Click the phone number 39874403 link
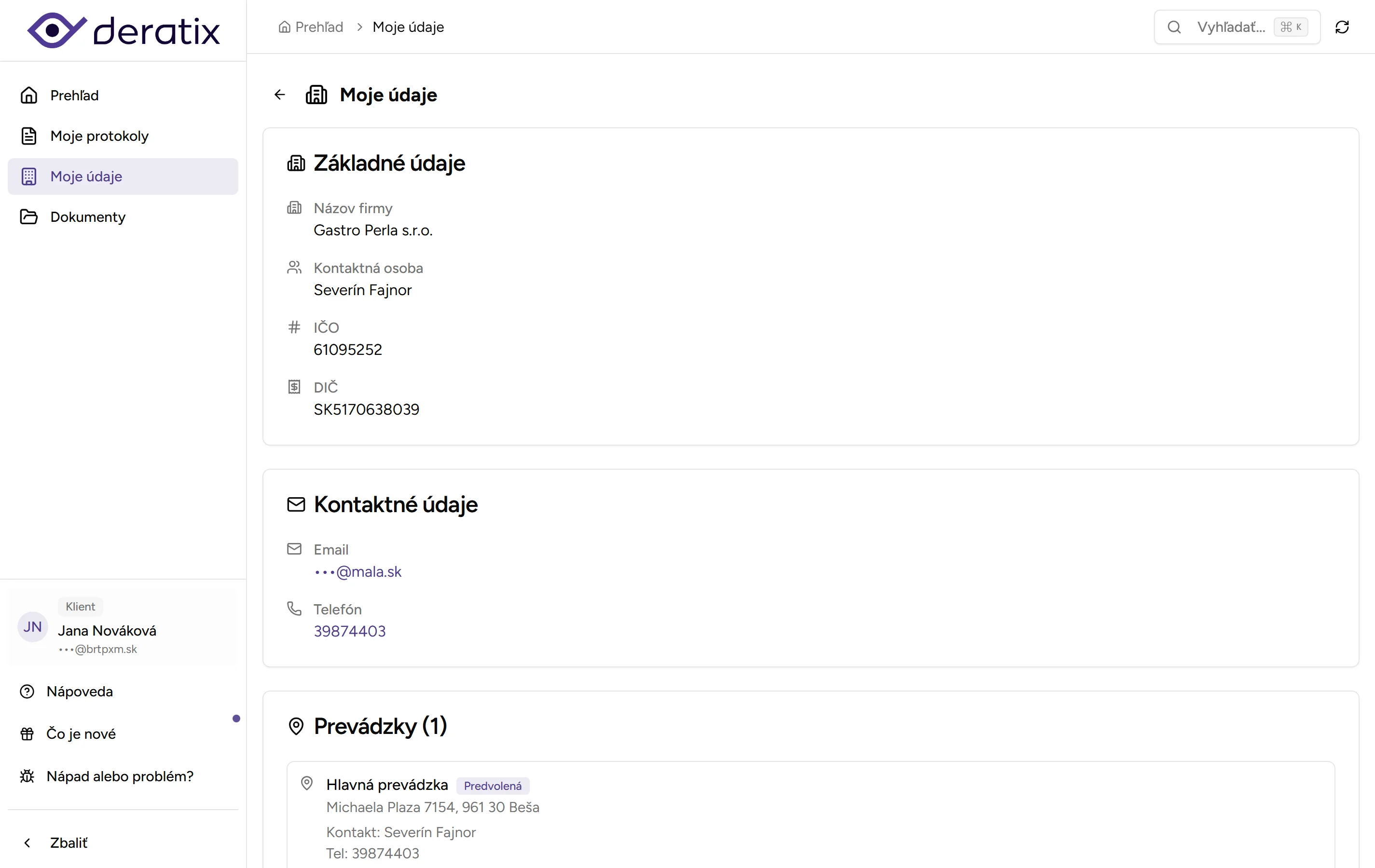 click(x=349, y=631)
